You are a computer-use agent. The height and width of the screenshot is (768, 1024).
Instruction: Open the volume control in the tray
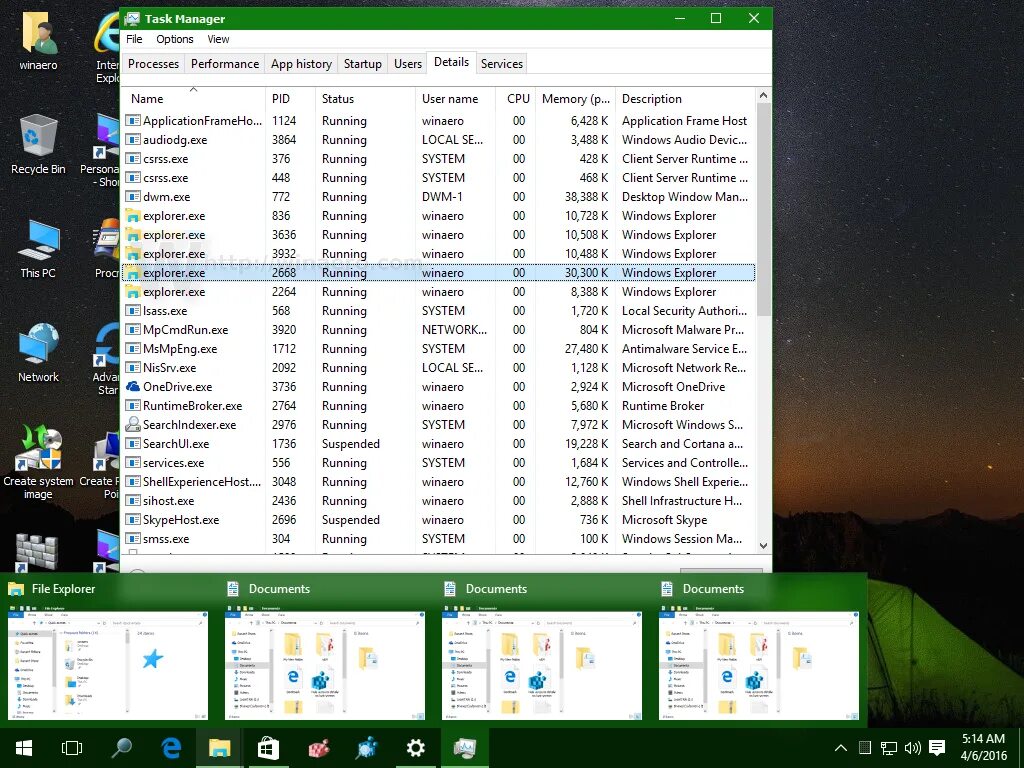[912, 748]
